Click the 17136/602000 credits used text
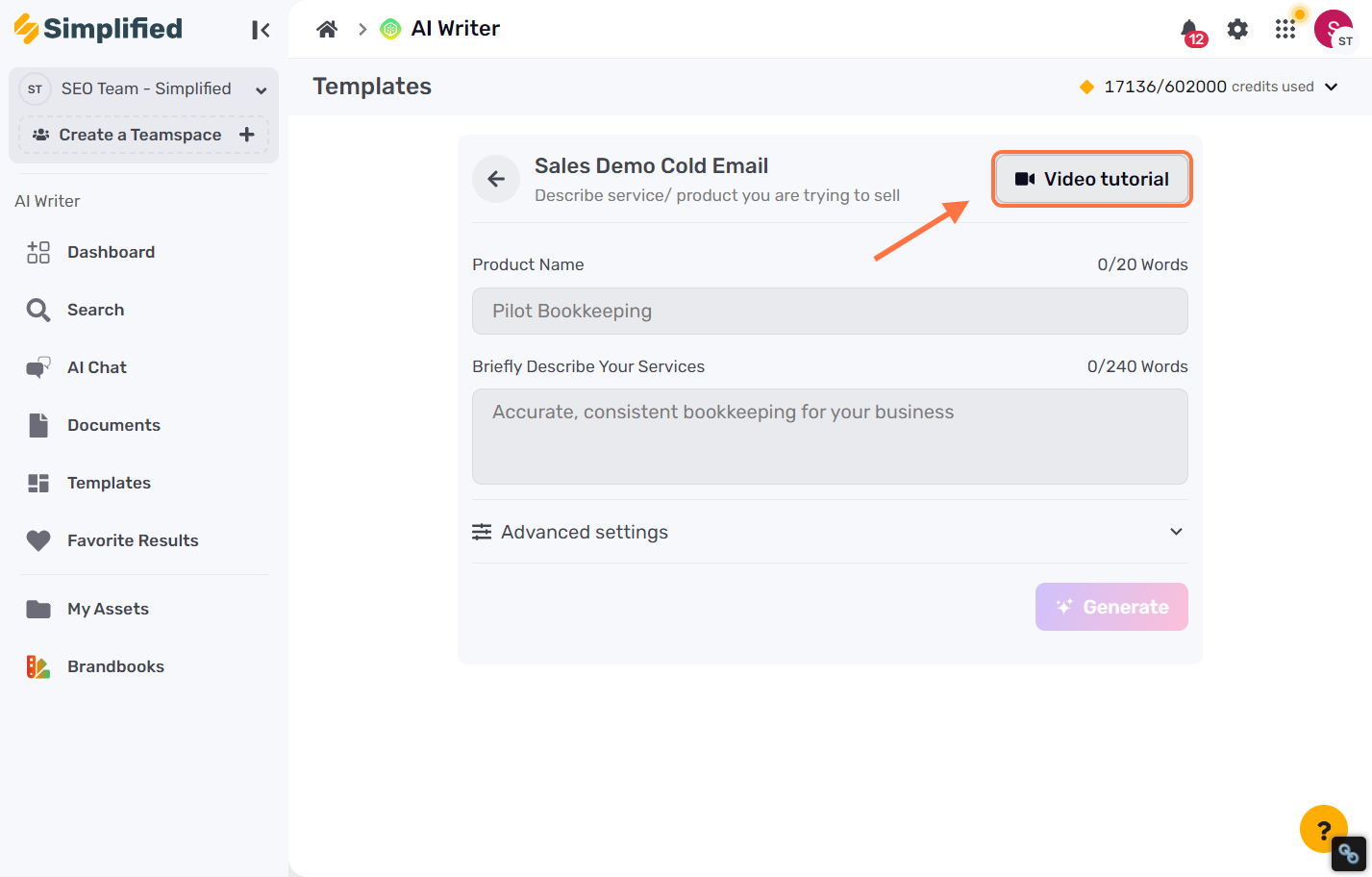This screenshot has width=1372, height=877. (x=1209, y=87)
